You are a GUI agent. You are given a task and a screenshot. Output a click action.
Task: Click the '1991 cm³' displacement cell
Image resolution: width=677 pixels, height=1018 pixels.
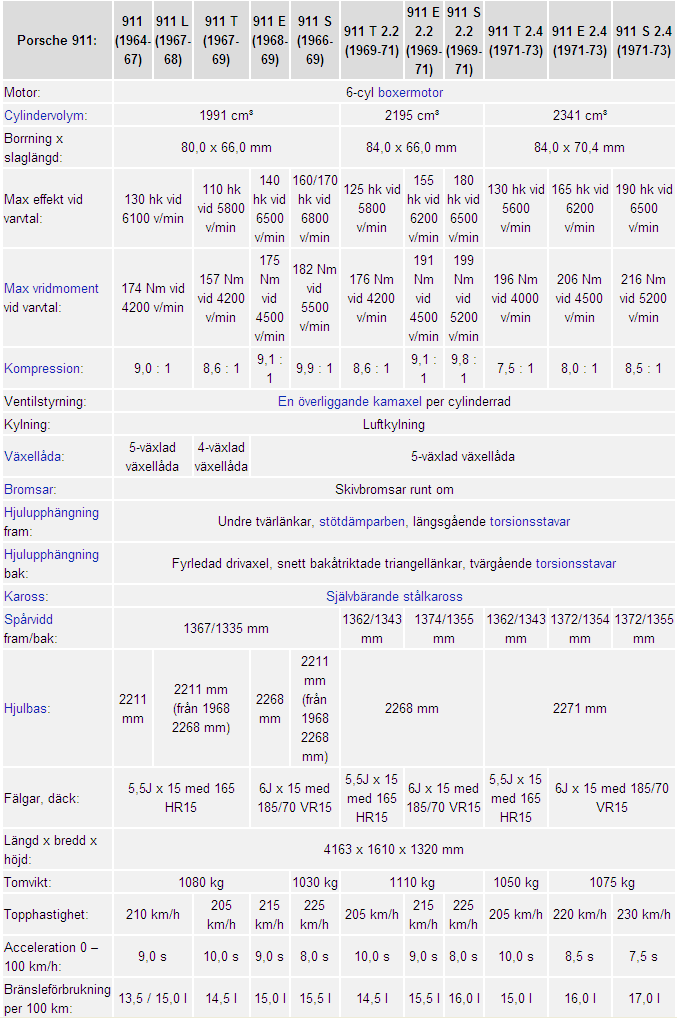click(226, 116)
